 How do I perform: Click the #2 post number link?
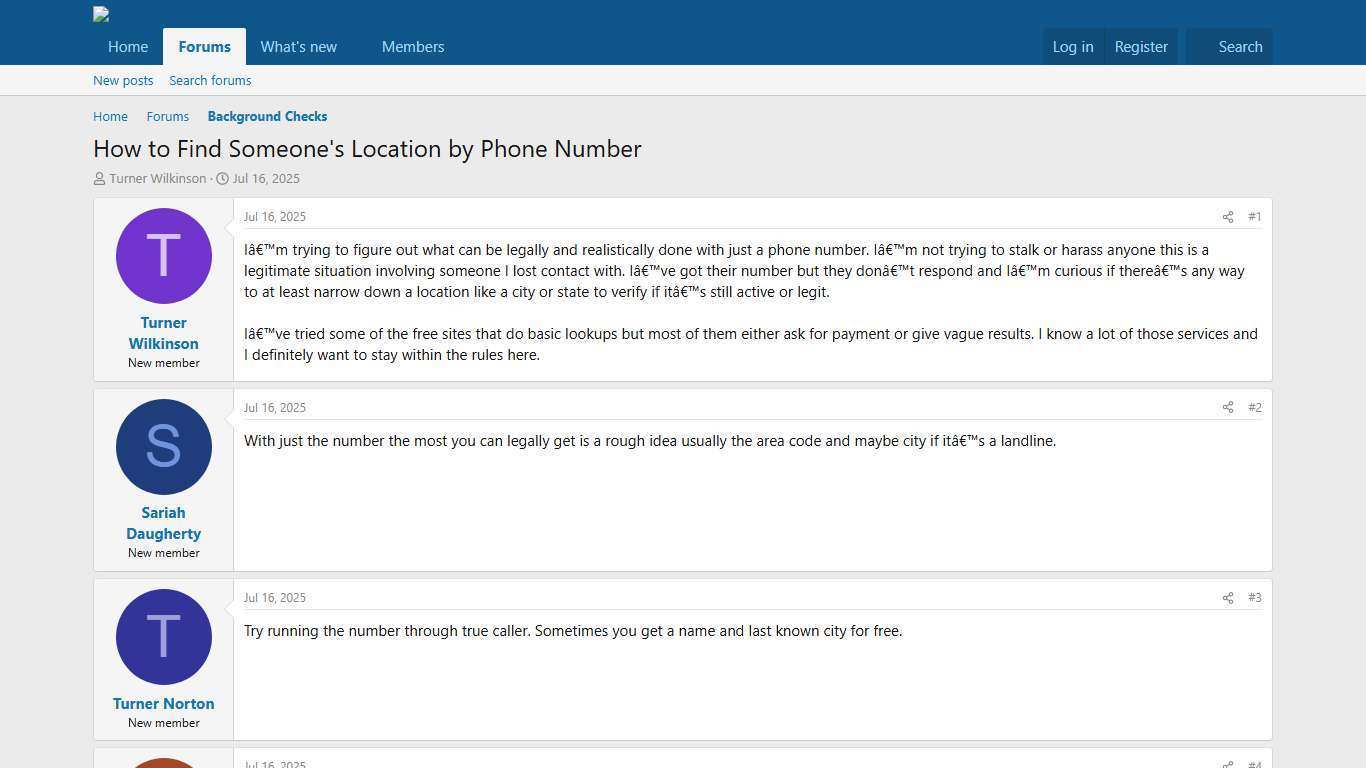[1255, 407]
